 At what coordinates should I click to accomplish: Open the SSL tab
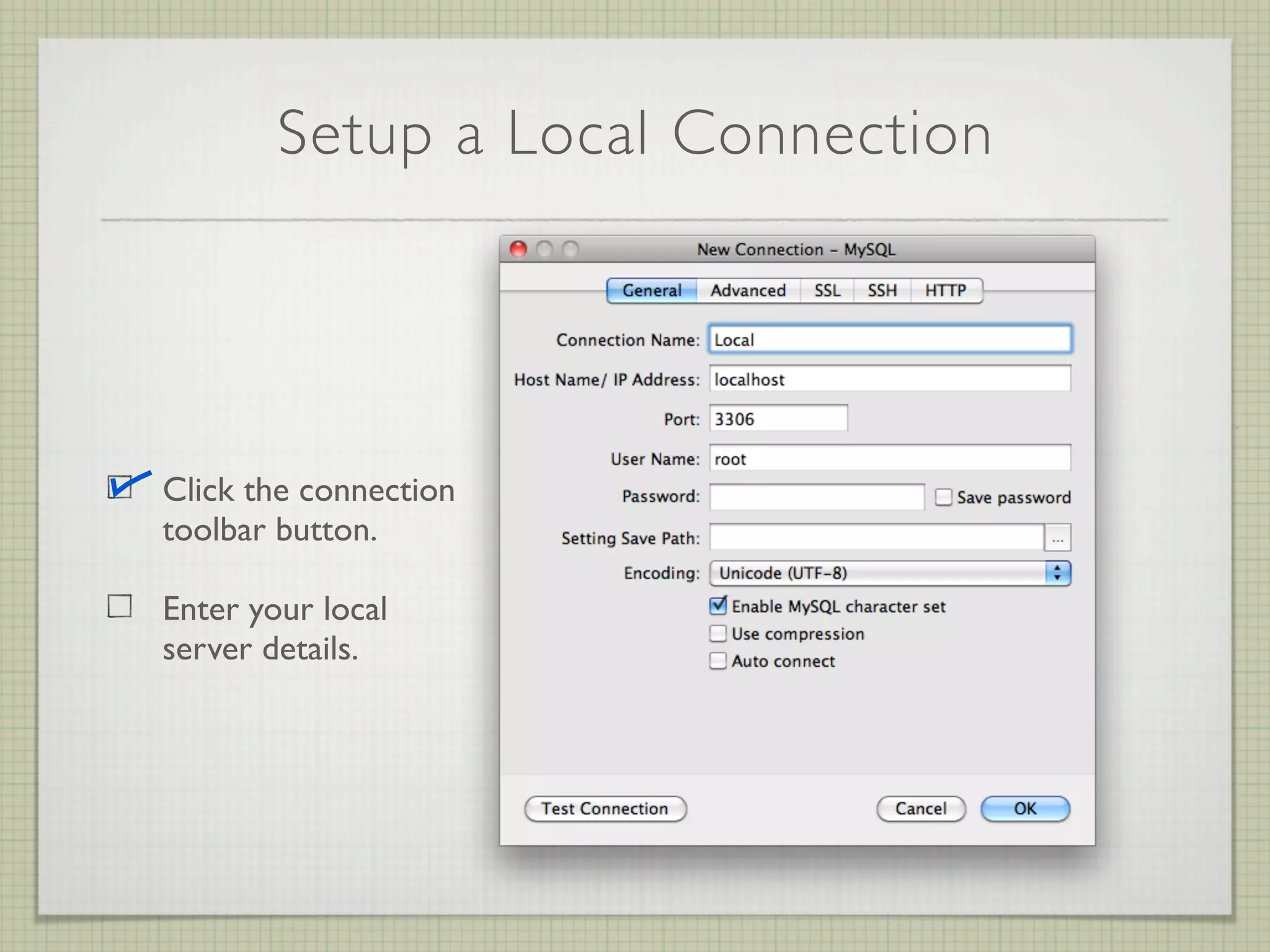point(827,291)
